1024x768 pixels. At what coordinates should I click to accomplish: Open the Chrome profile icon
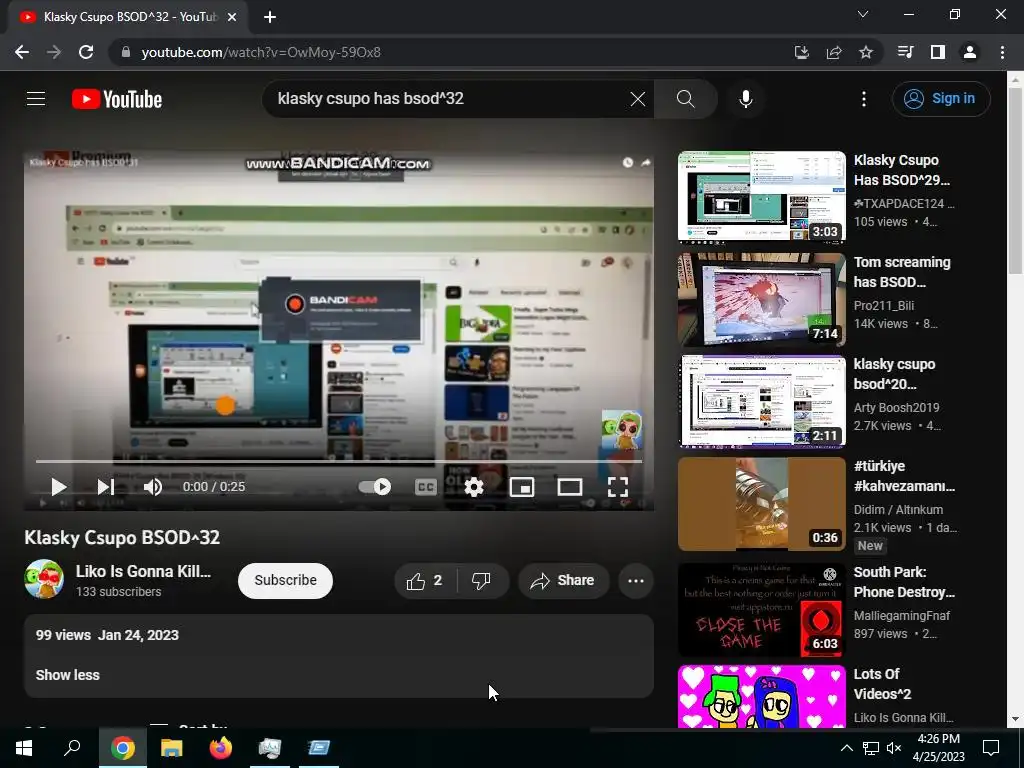970,52
